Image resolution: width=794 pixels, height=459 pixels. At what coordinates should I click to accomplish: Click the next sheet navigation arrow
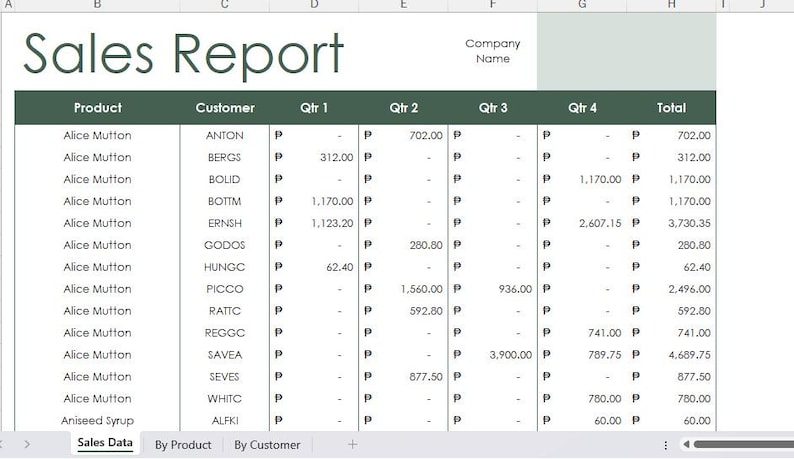click(x=27, y=444)
